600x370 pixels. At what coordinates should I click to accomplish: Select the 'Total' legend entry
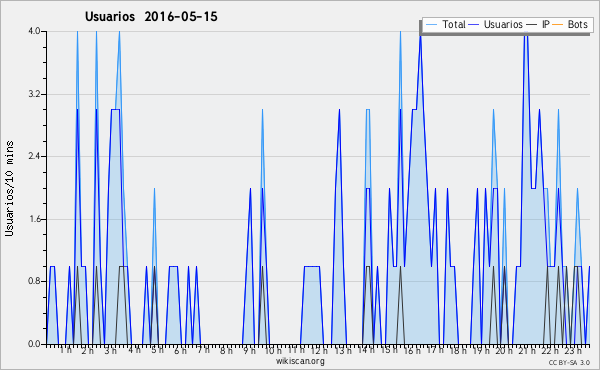click(x=454, y=24)
